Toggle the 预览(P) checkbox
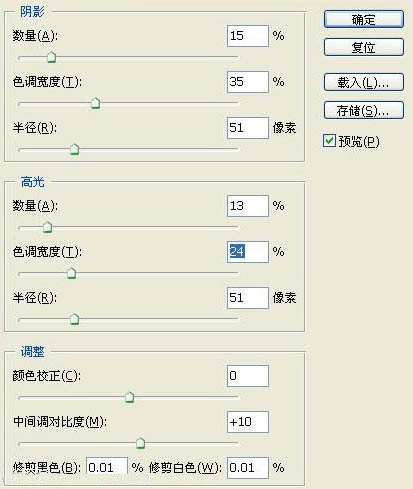This screenshot has height=489, width=413. [329, 140]
